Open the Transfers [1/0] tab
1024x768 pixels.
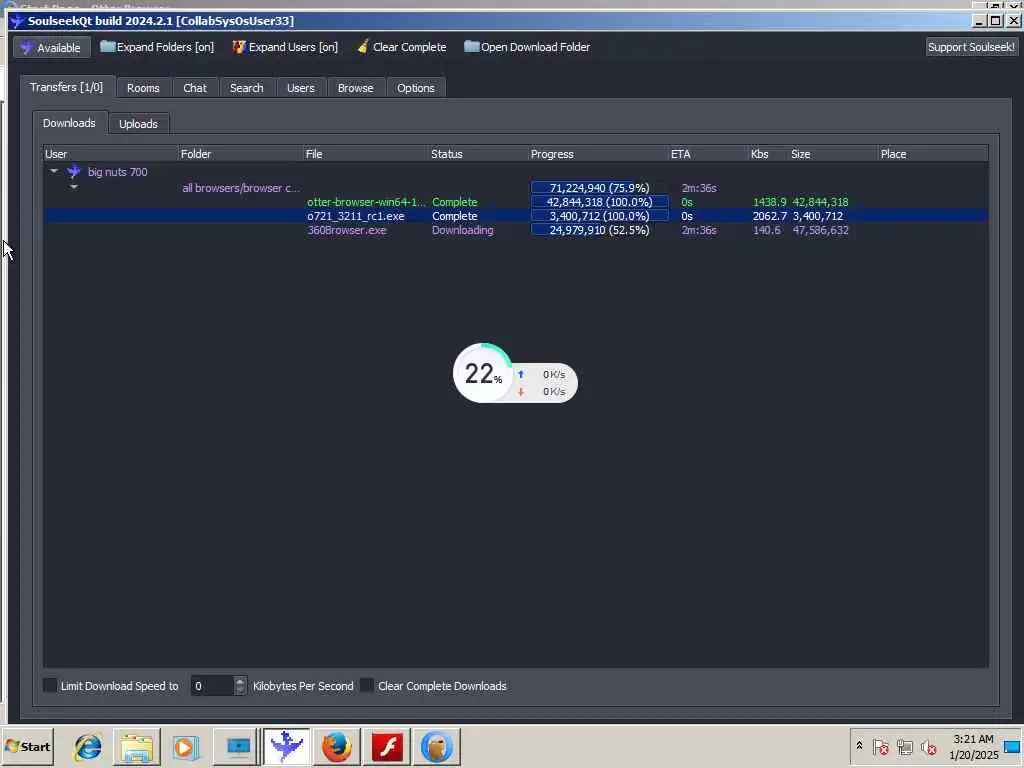pyautogui.click(x=67, y=87)
